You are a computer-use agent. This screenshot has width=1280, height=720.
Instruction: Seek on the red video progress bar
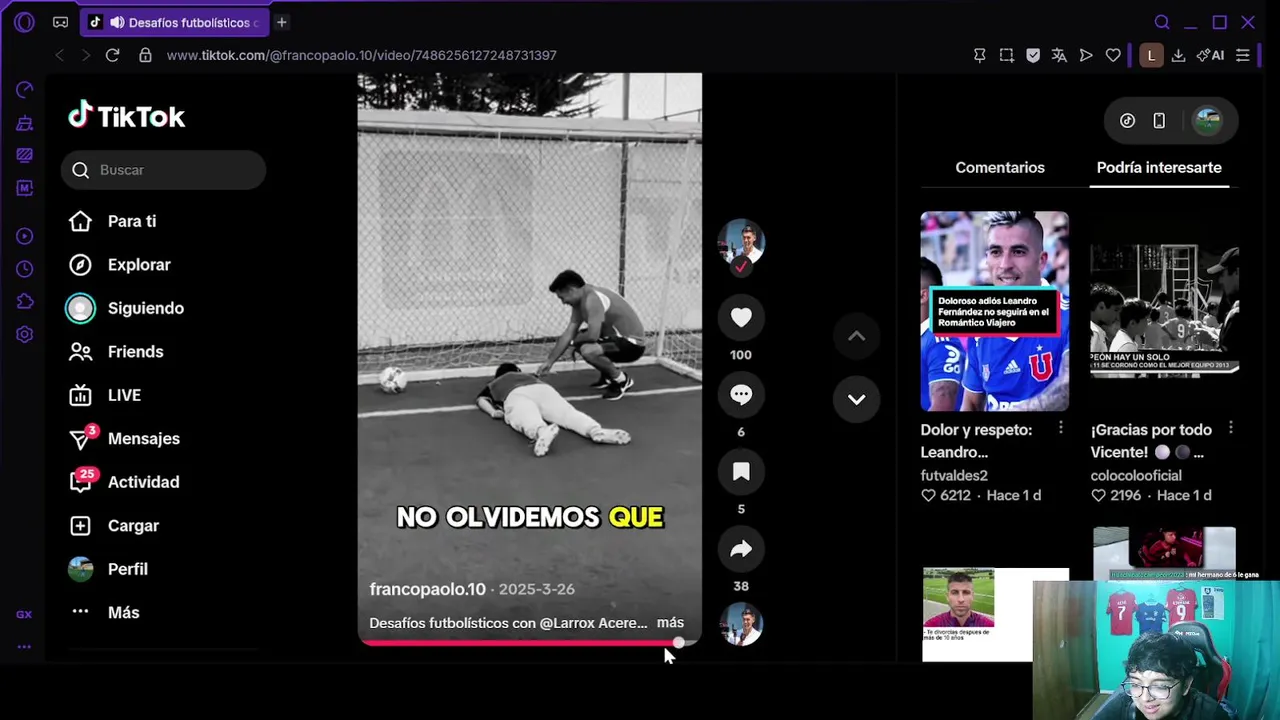coord(530,643)
